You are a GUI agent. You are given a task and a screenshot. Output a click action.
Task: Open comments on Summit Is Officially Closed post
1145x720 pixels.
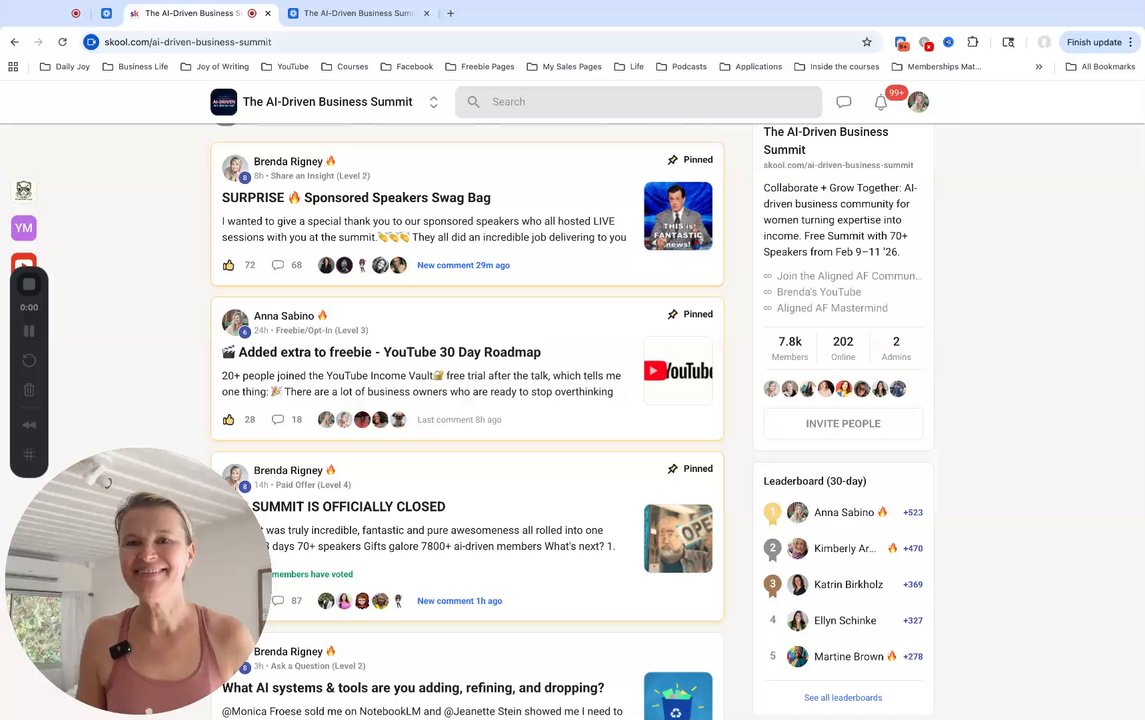coord(278,601)
